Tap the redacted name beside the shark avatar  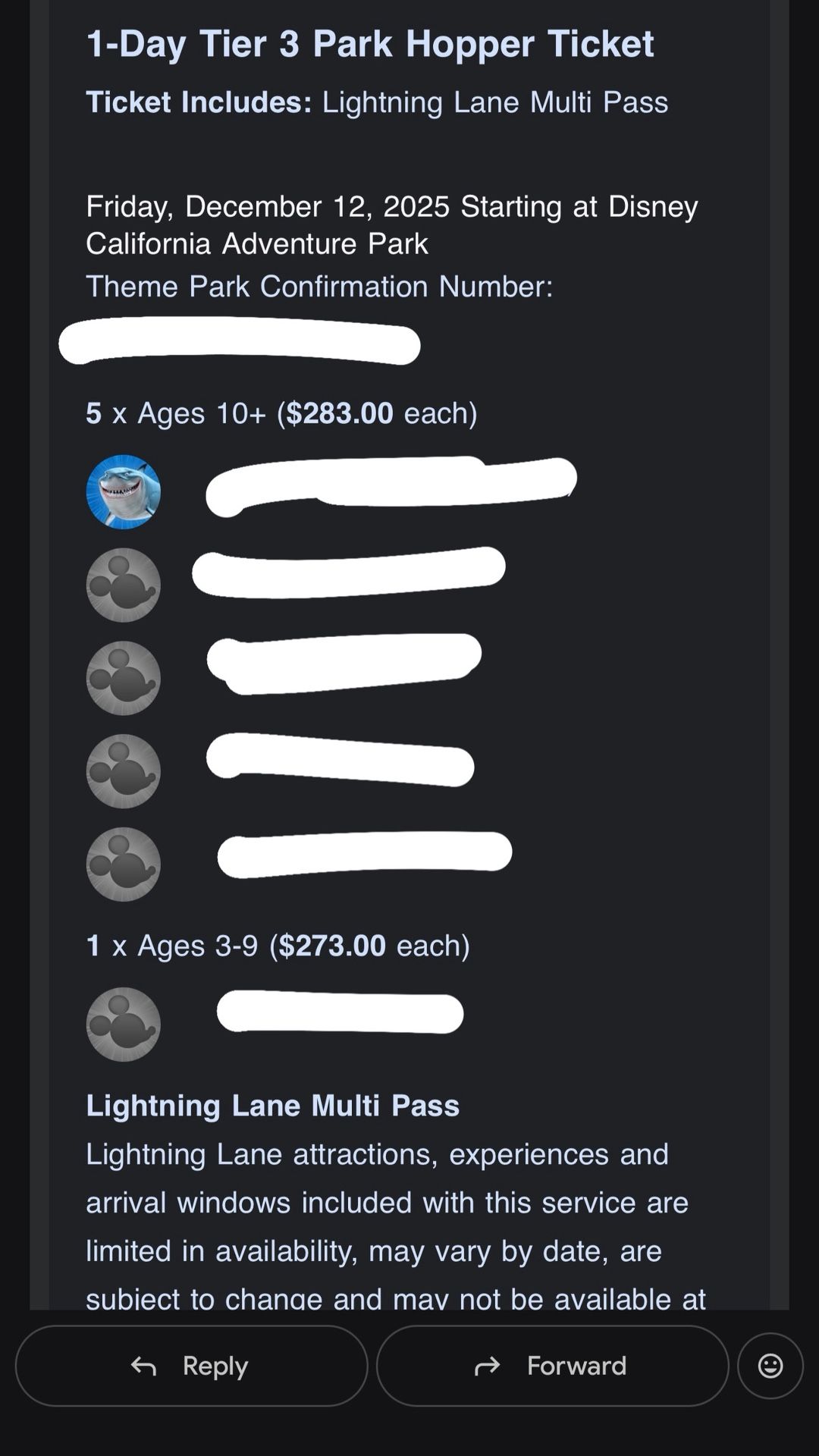pyautogui.click(x=391, y=482)
